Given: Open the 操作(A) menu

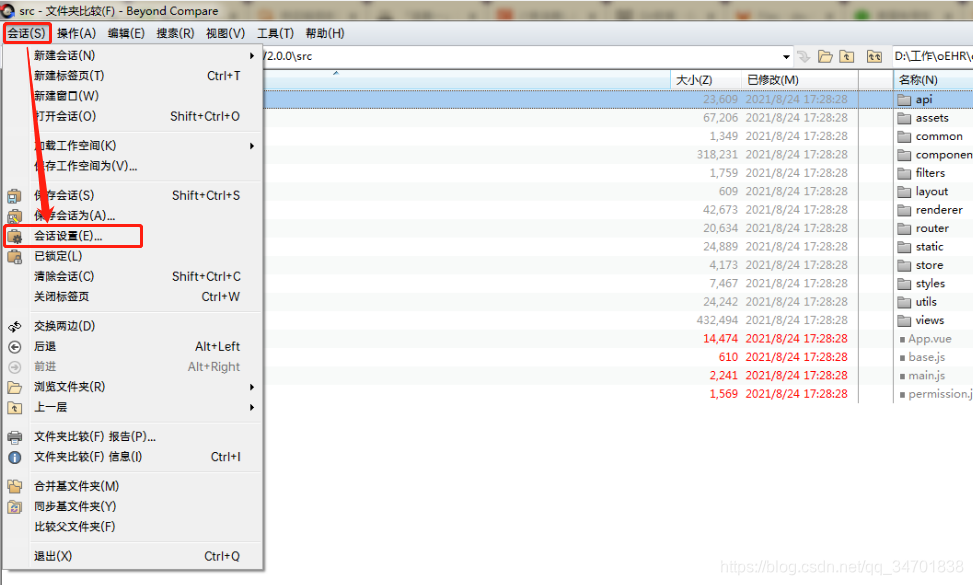Looking at the screenshot, I should point(76,33).
